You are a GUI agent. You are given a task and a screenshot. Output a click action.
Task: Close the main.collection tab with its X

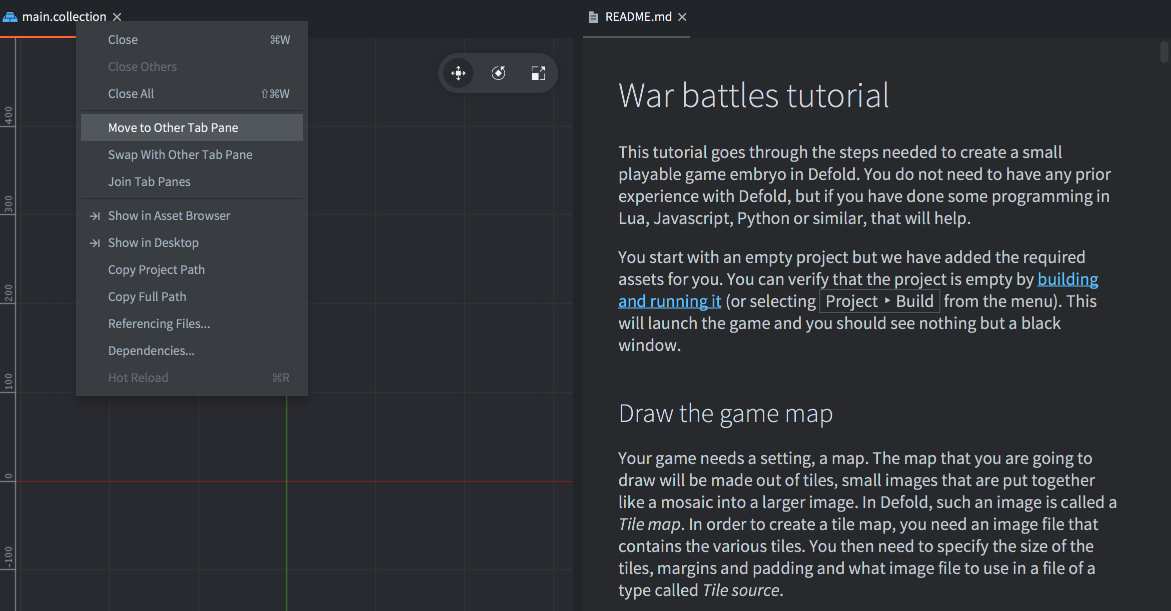[117, 17]
